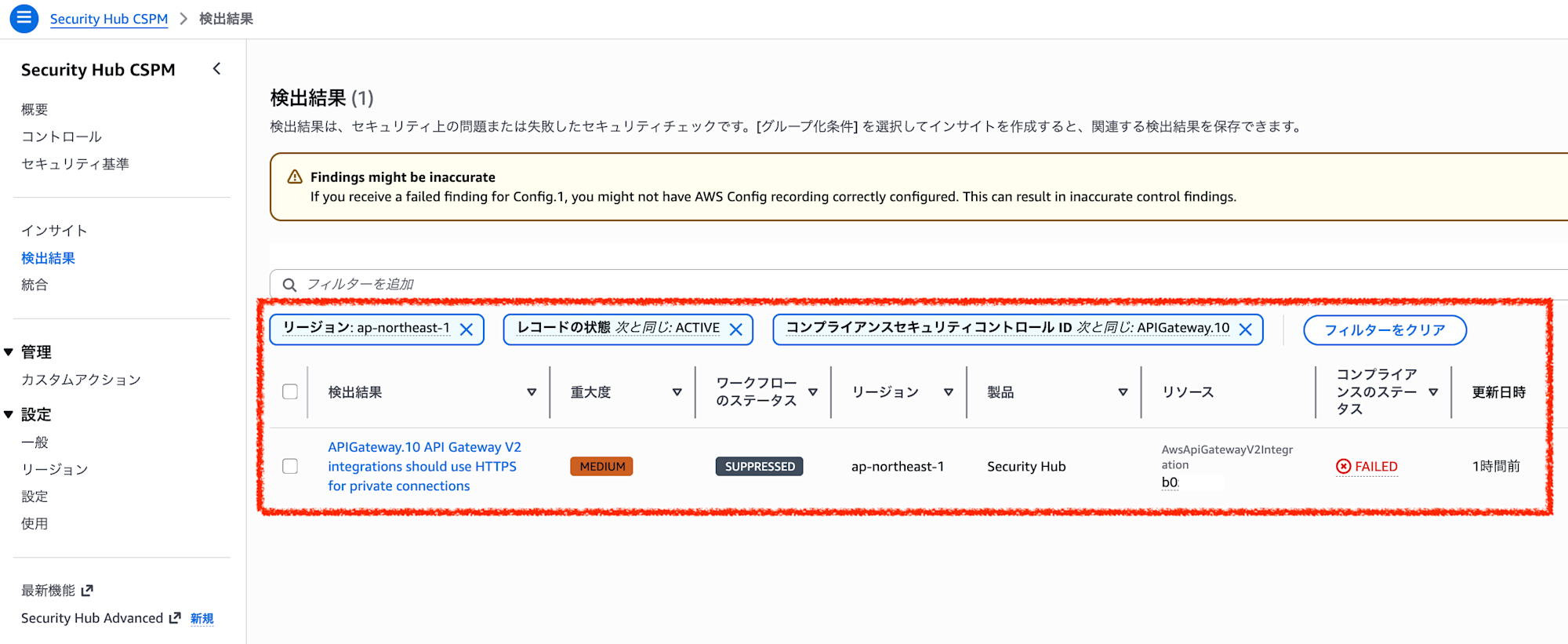Click the warning triangle icon in banner
1568x644 pixels.
[295, 177]
